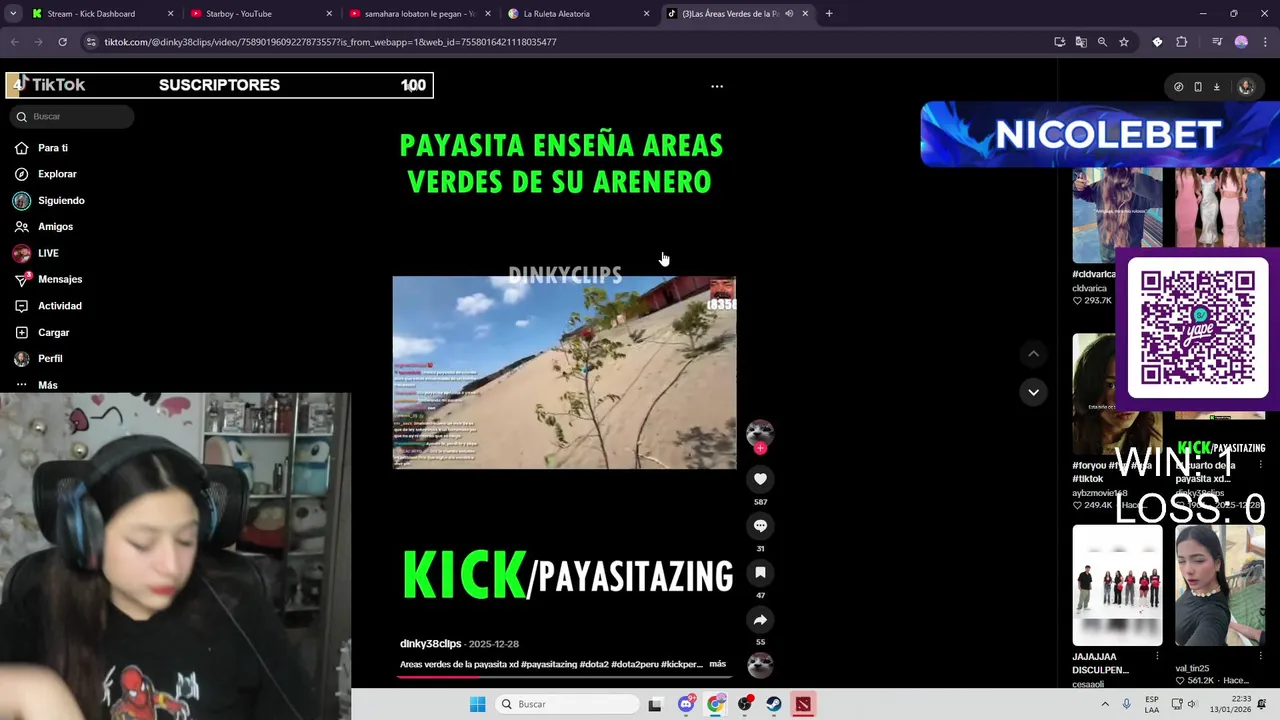Share the video with the arrow icon
1280x720 pixels.
coord(760,620)
